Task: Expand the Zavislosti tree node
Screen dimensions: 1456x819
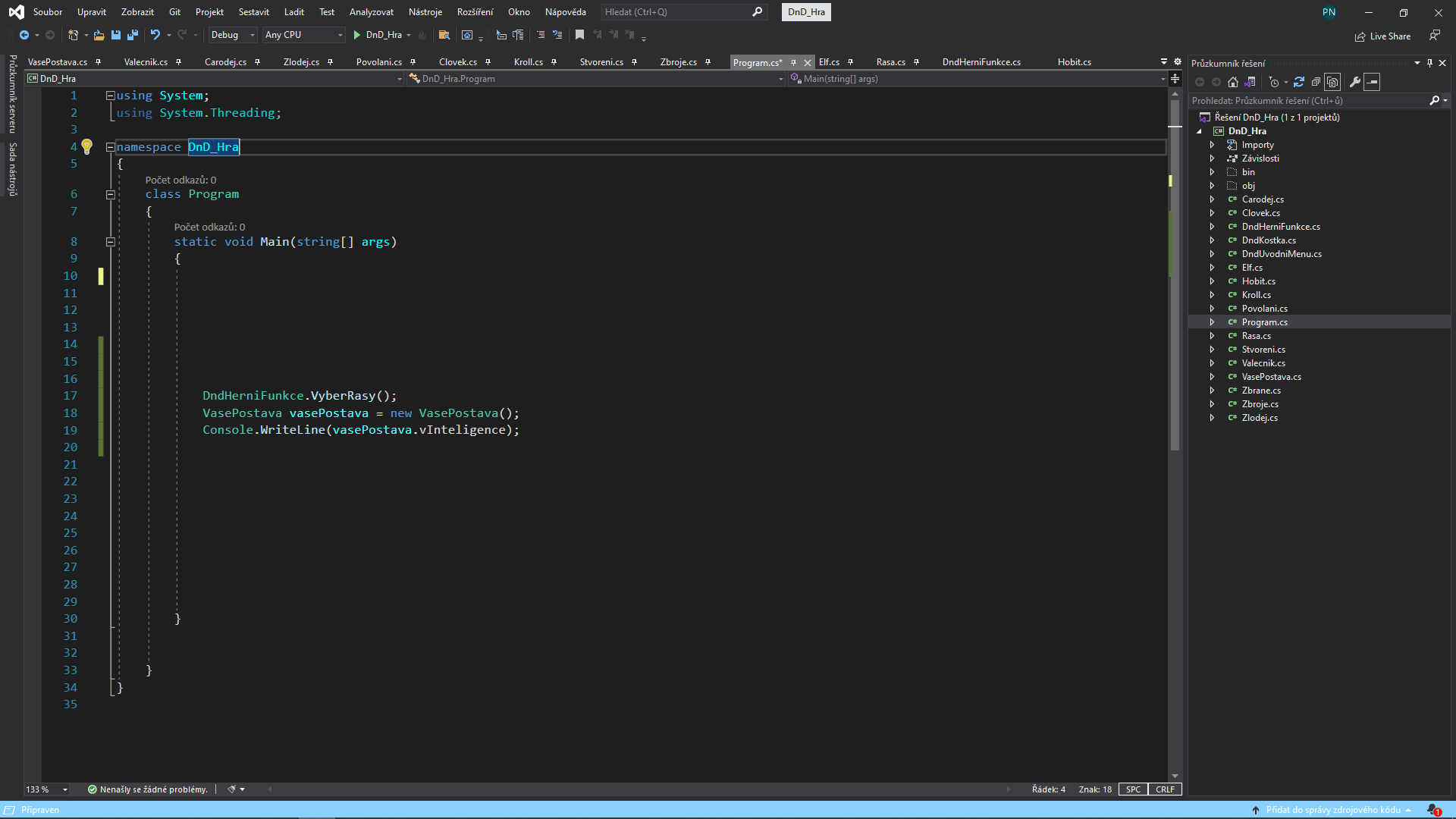Action: (1212, 158)
